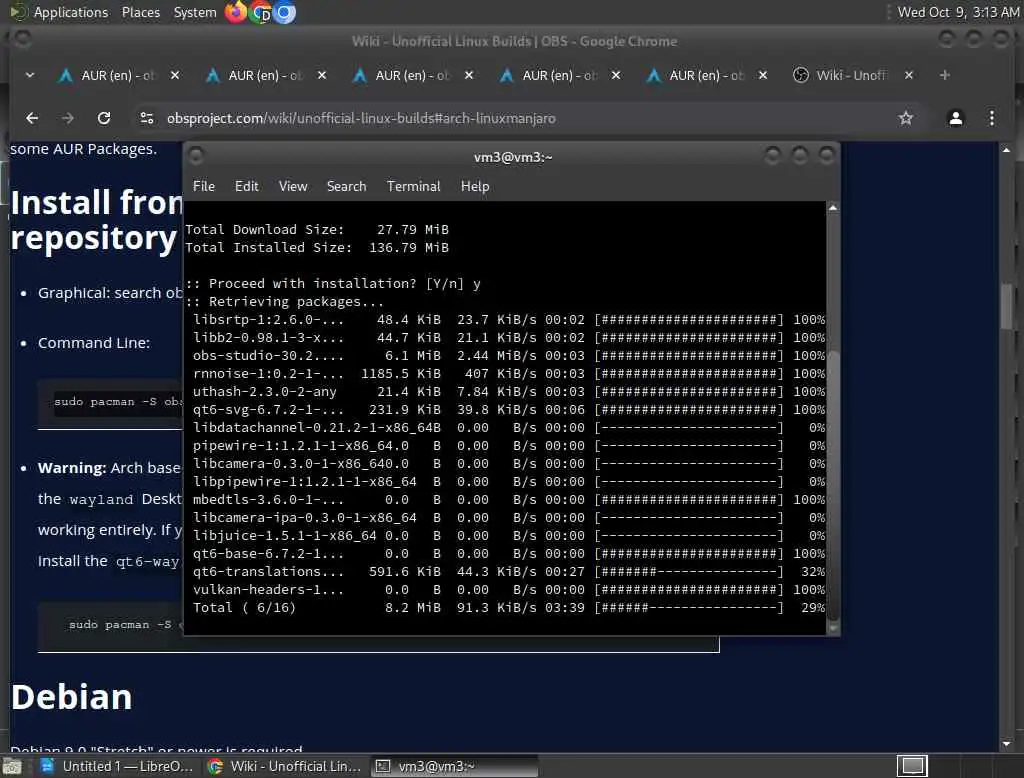This screenshot has height=778, width=1024.
Task: Close the fourth AUR (en) tab
Action: click(615, 75)
